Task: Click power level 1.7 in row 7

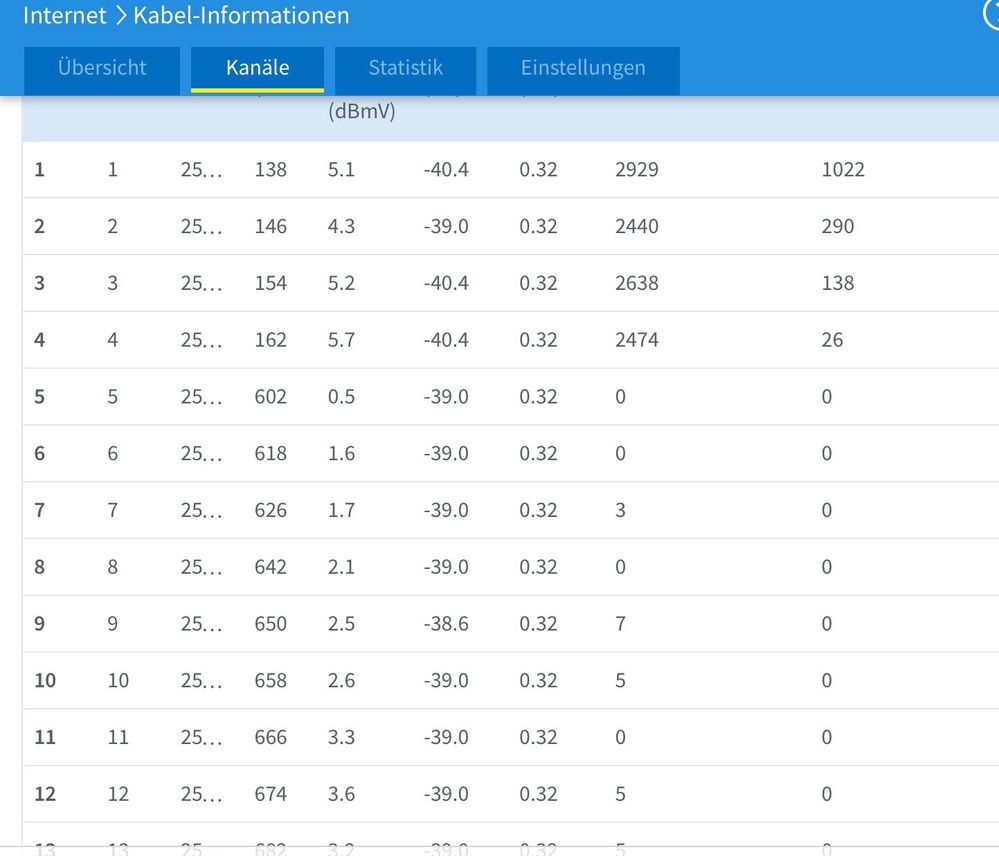Action: coord(341,510)
